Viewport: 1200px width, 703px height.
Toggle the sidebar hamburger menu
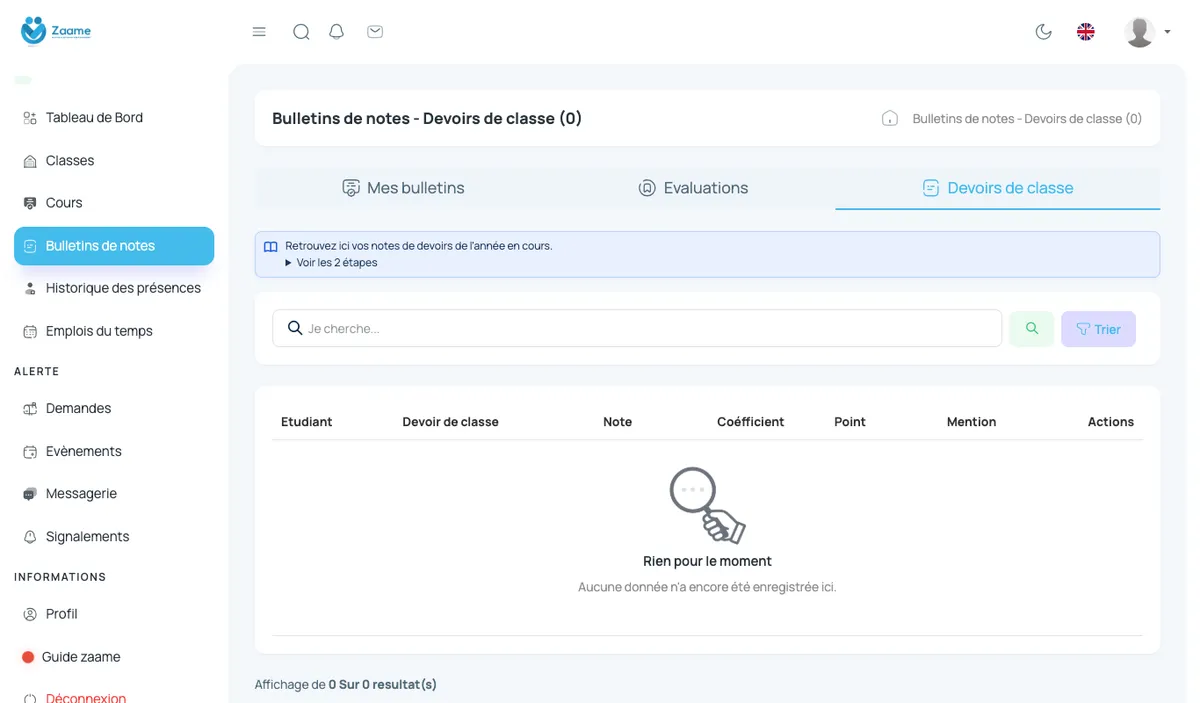(x=259, y=32)
